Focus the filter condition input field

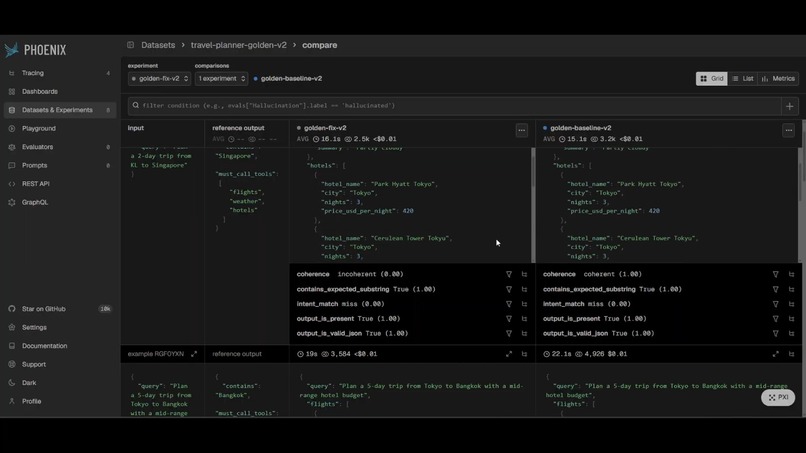click(x=454, y=105)
